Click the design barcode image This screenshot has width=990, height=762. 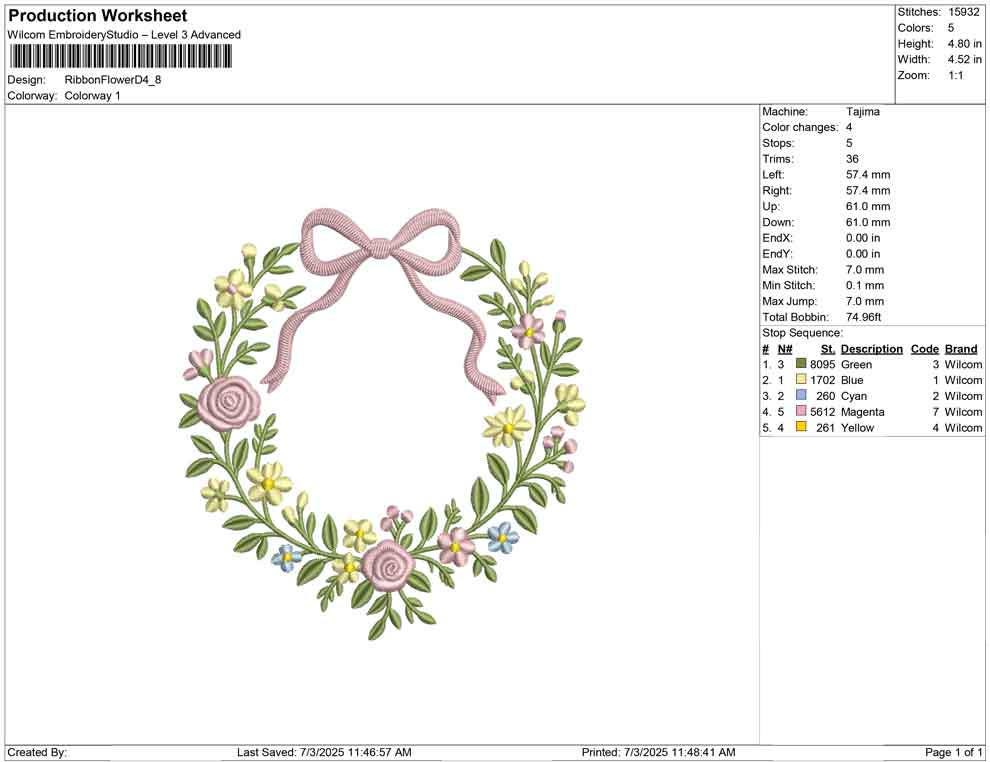click(x=120, y=57)
